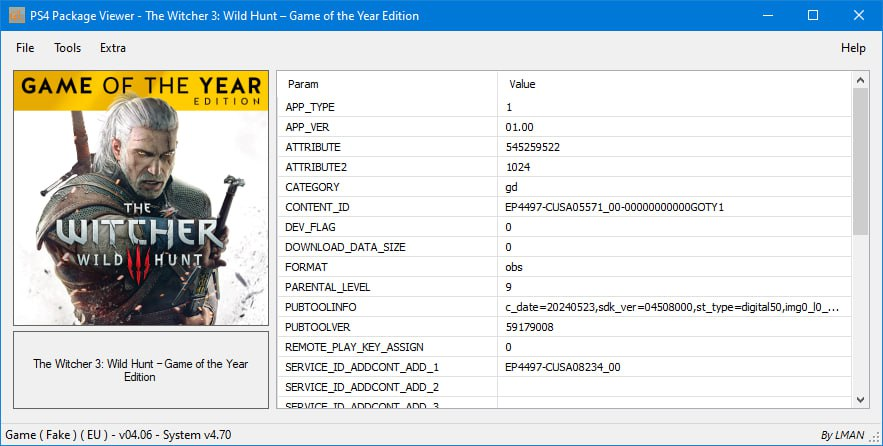Click the scroll down arrow of the list
Viewport: 883px width, 446px height.
860,400
